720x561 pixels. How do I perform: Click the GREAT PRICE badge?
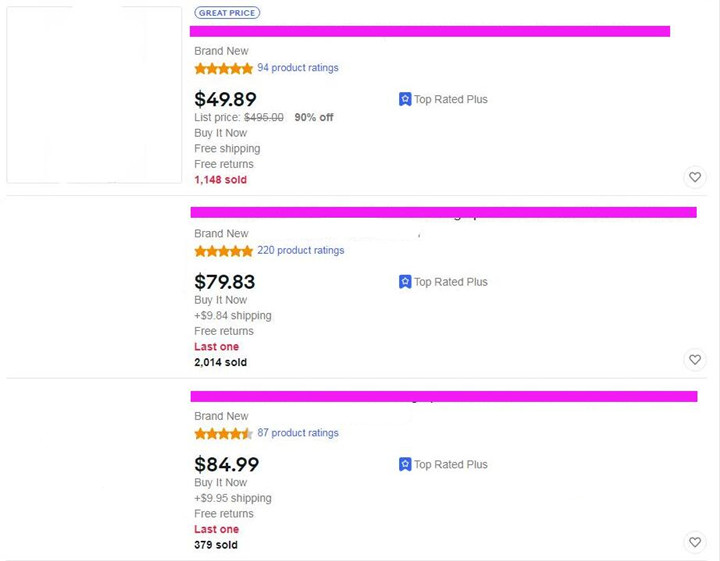(227, 13)
